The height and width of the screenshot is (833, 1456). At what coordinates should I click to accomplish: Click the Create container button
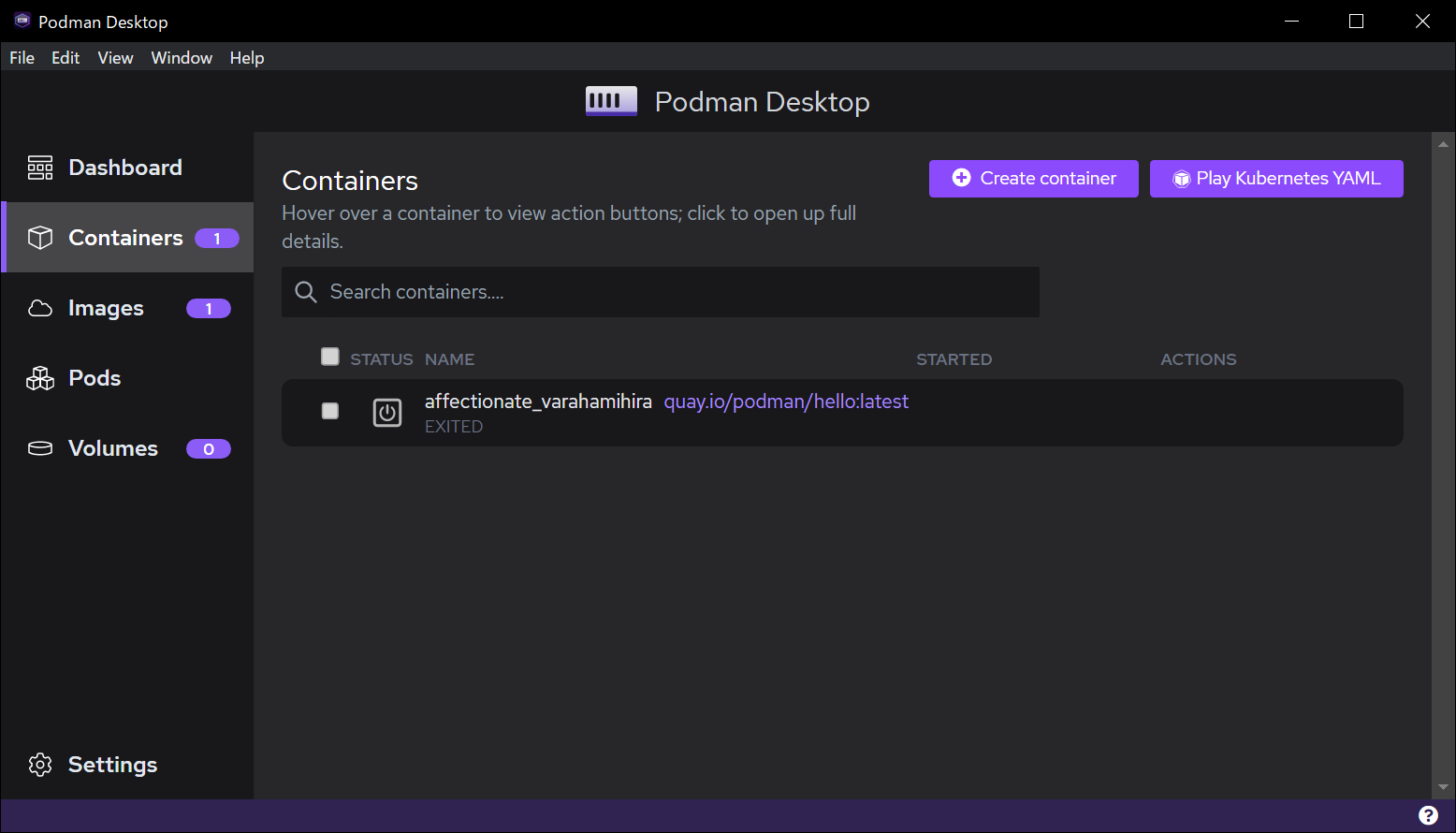point(1033,179)
